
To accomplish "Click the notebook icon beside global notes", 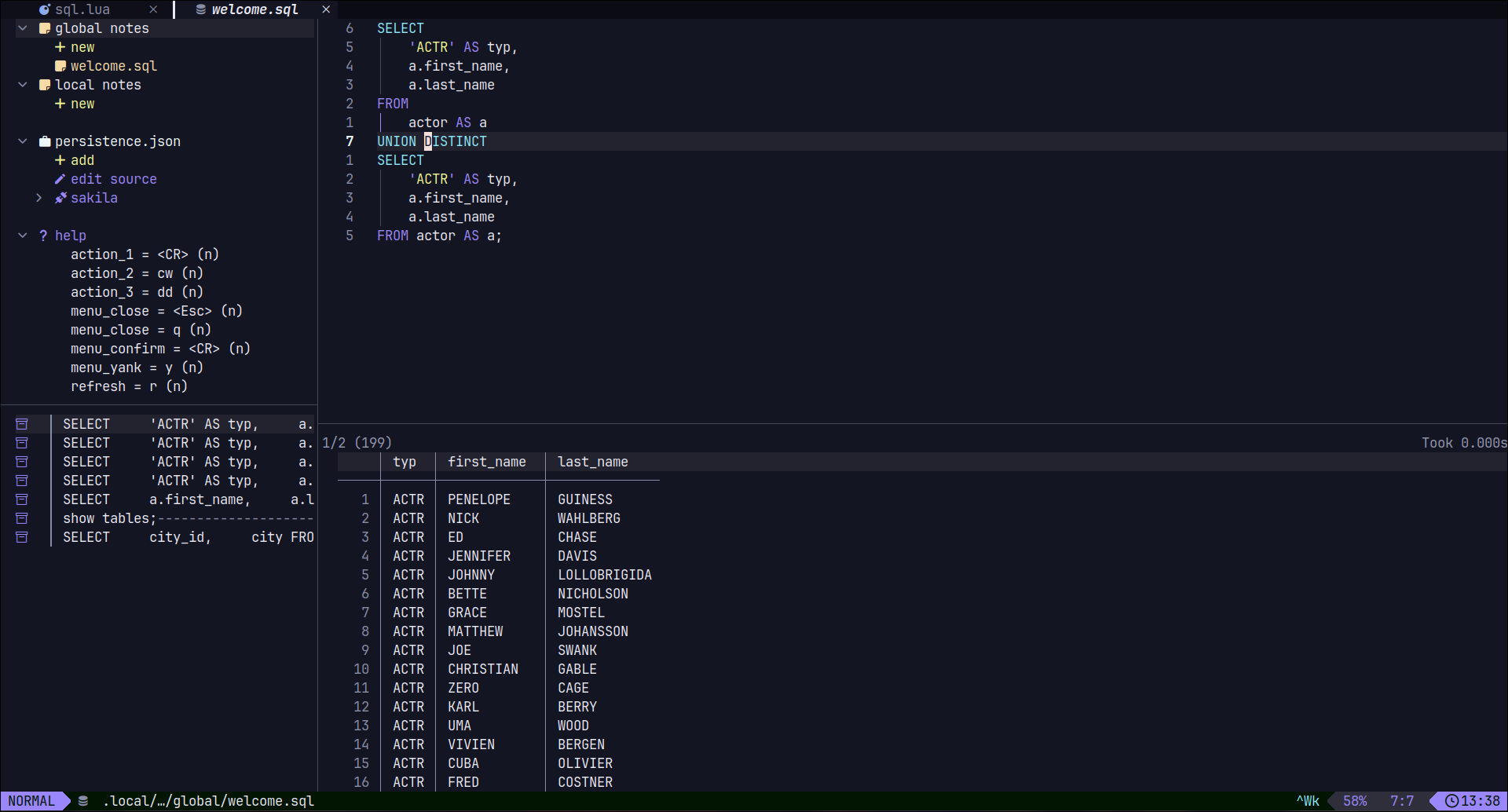I will (45, 28).
